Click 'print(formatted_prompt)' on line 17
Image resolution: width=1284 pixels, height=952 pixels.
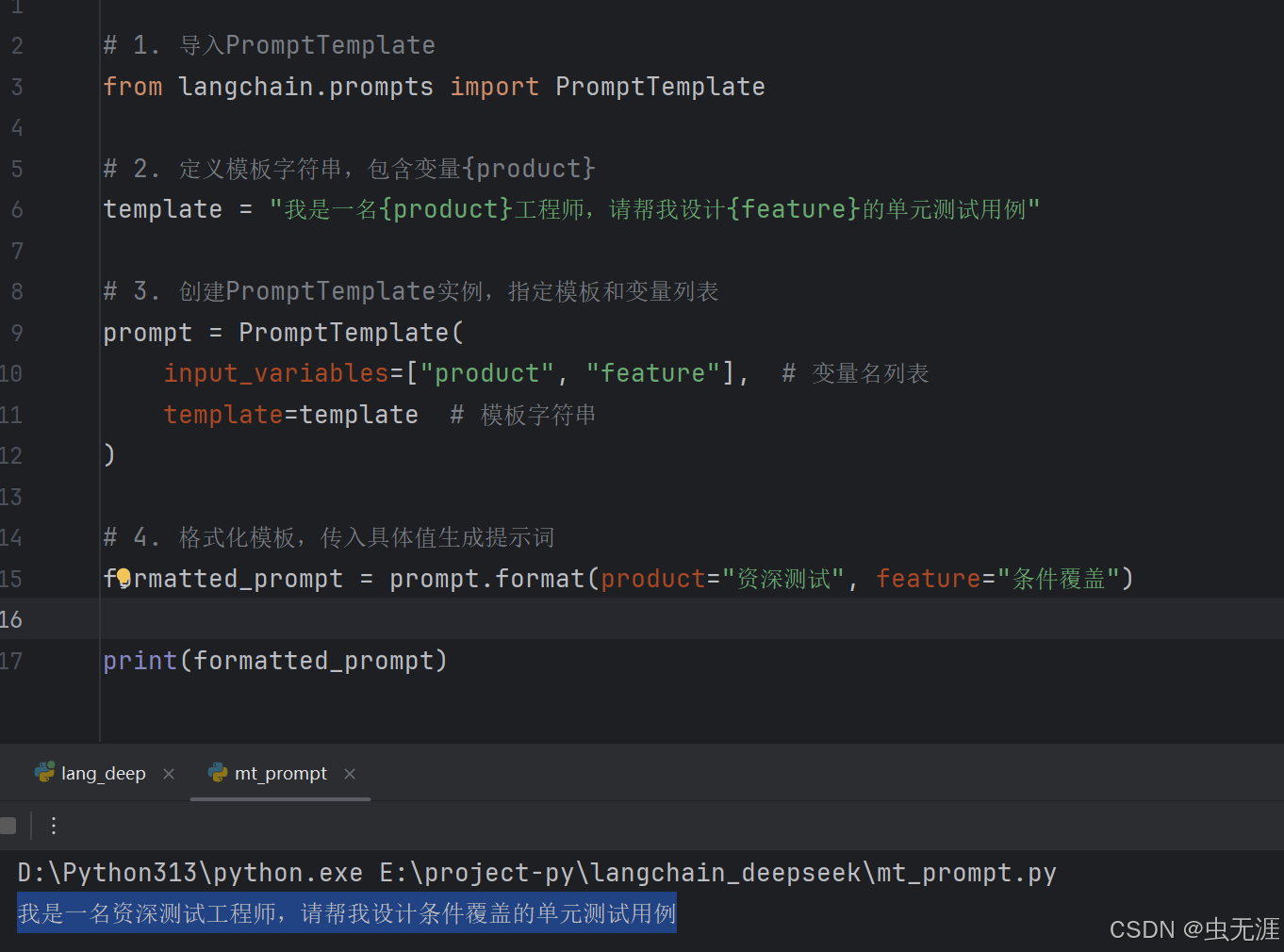click(x=275, y=661)
